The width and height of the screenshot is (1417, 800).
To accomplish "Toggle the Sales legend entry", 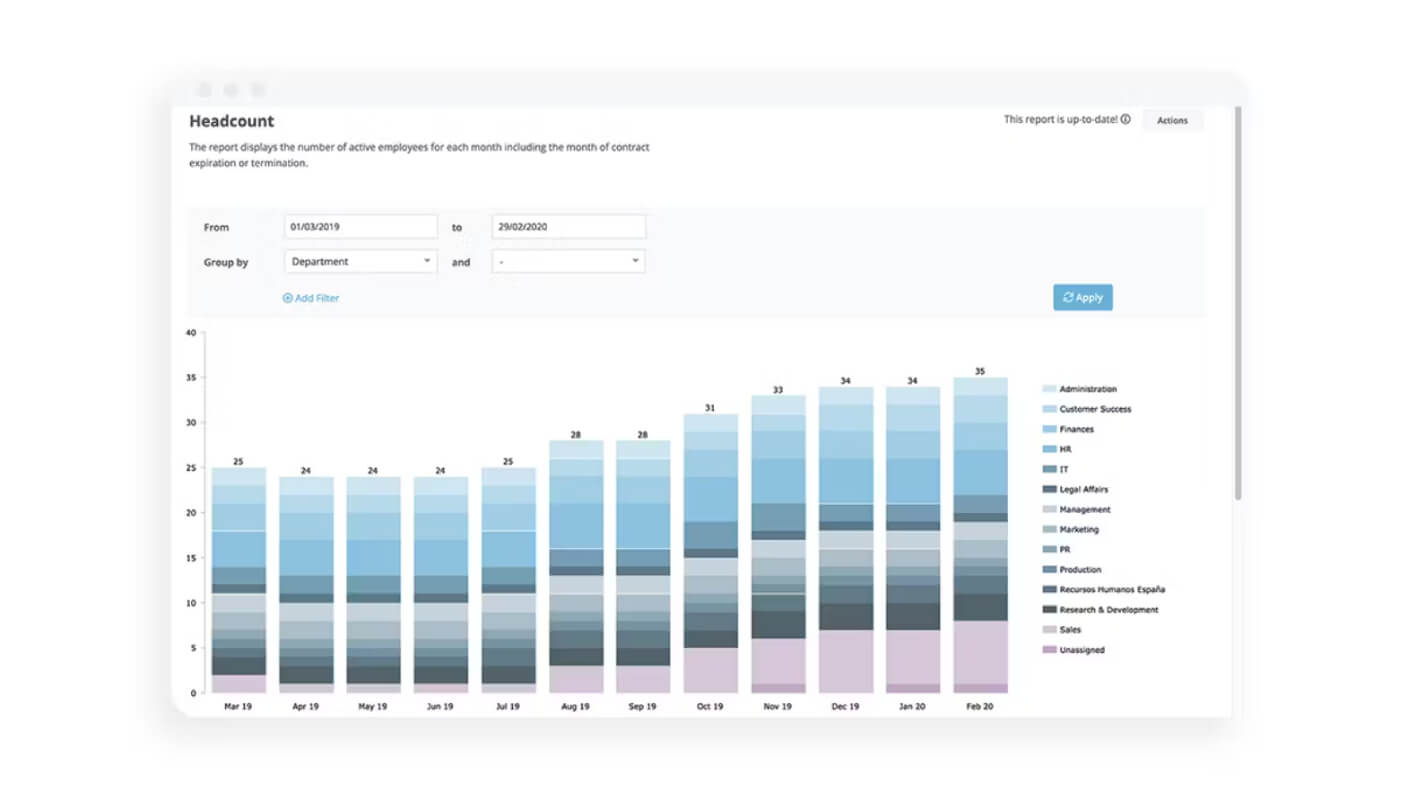I will click(x=1059, y=630).
